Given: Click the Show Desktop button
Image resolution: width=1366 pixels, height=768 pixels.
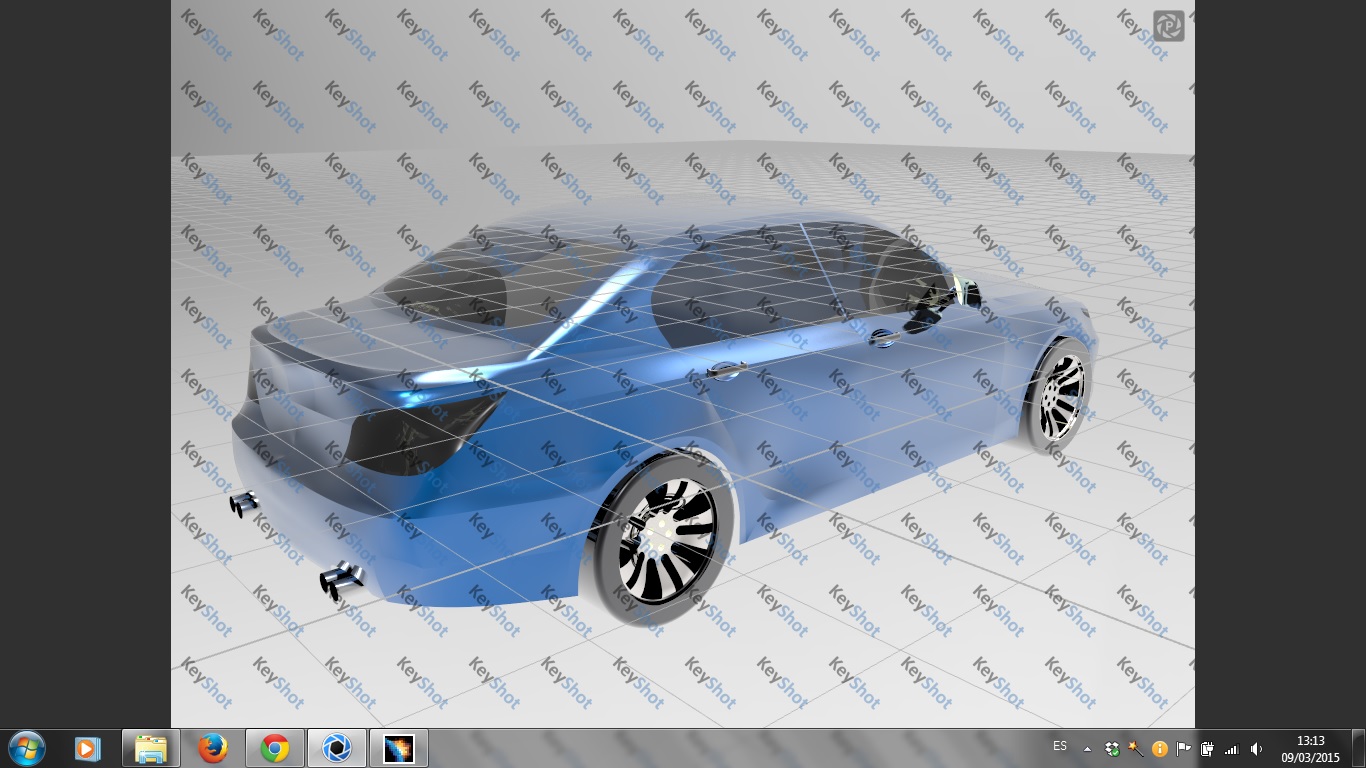Looking at the screenshot, I should (x=1358, y=748).
